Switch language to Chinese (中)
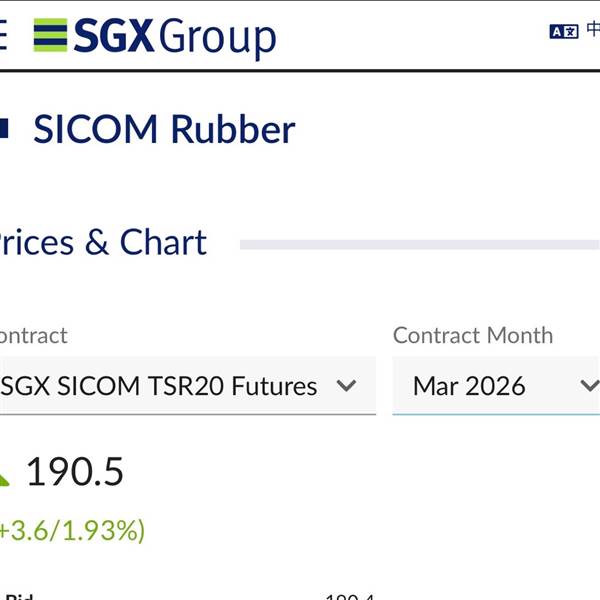This screenshot has width=600, height=600. tap(593, 30)
